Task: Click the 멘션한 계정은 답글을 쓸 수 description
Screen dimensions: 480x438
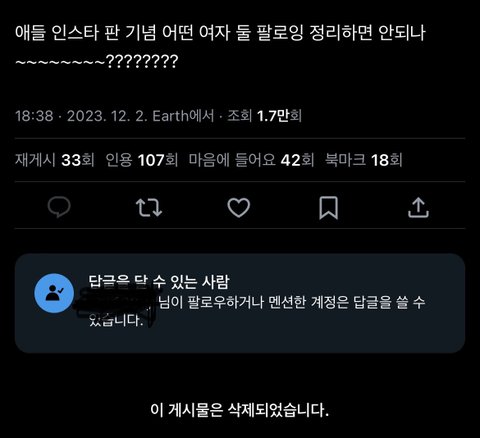Action: (x=347, y=302)
